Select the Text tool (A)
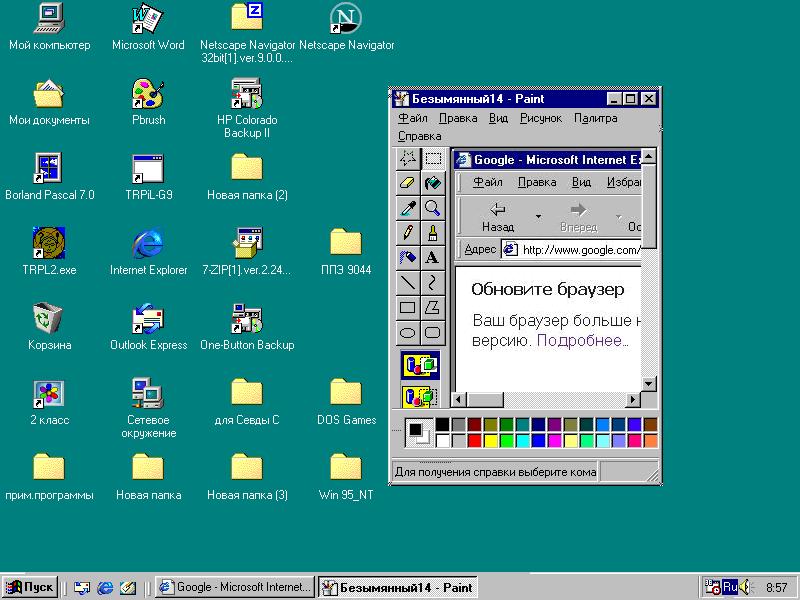This screenshot has height=600, width=800. click(x=433, y=258)
